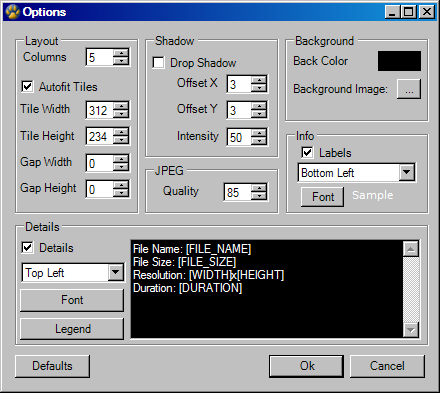
Task: Decrease the Columns value with down arrow
Action: [121, 61]
